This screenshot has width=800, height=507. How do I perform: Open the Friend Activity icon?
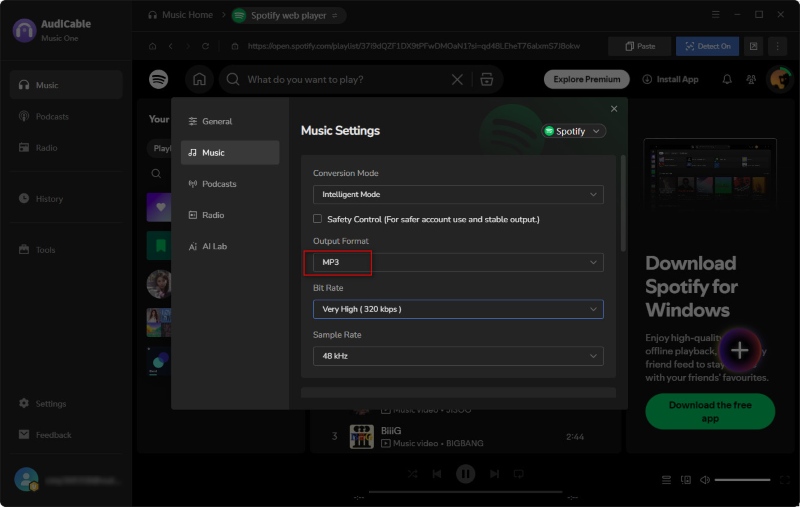751,79
